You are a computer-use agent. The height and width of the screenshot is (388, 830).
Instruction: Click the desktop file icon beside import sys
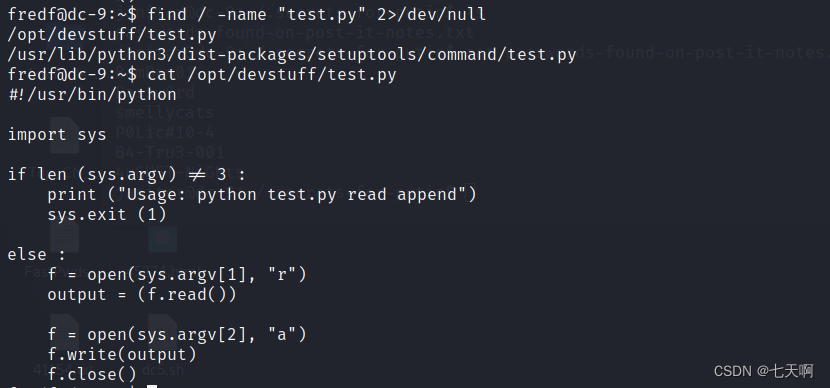pyautogui.click(x=65, y=135)
